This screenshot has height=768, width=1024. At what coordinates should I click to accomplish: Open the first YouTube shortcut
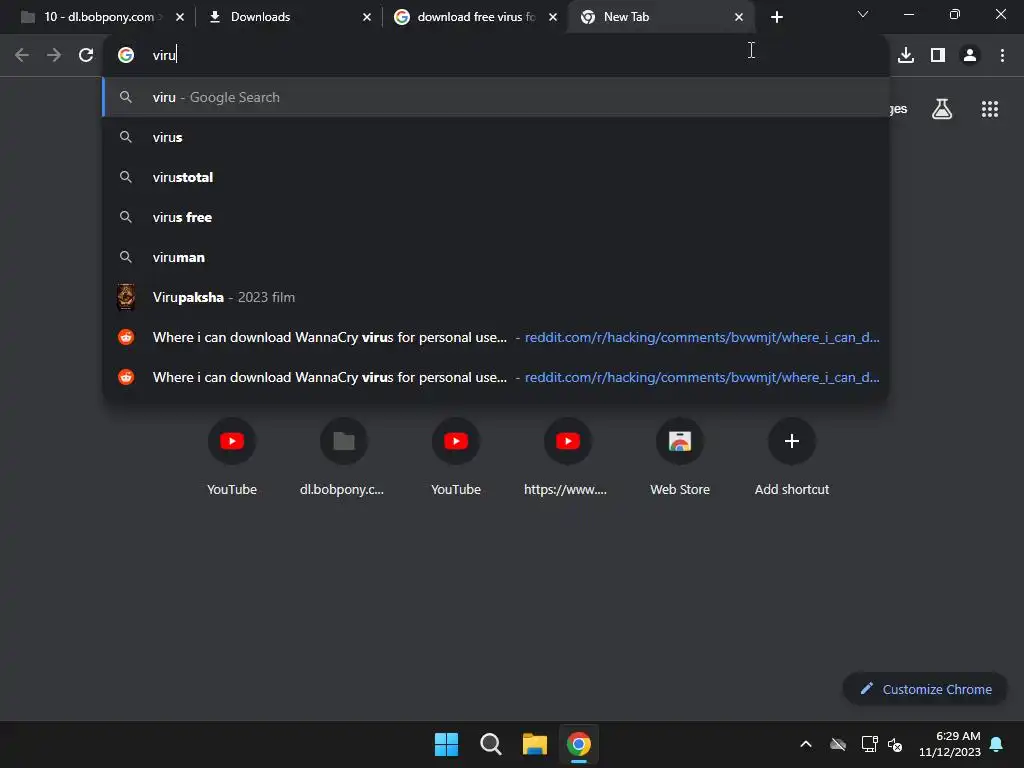[232, 457]
